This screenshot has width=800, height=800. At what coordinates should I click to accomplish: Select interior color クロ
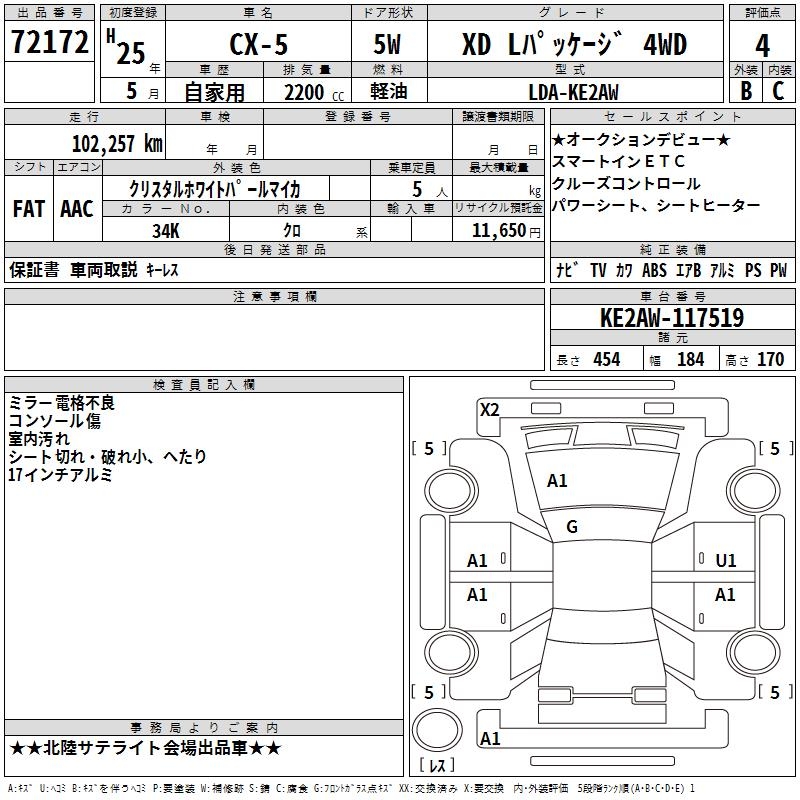tap(292, 231)
